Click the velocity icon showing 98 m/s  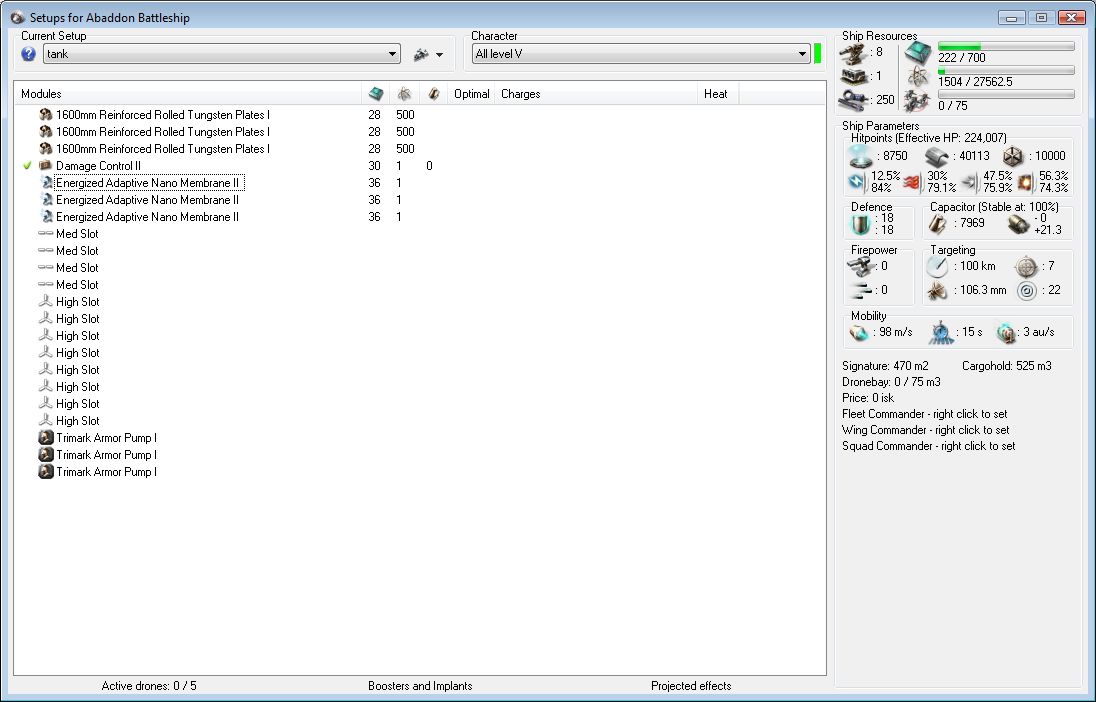click(859, 332)
